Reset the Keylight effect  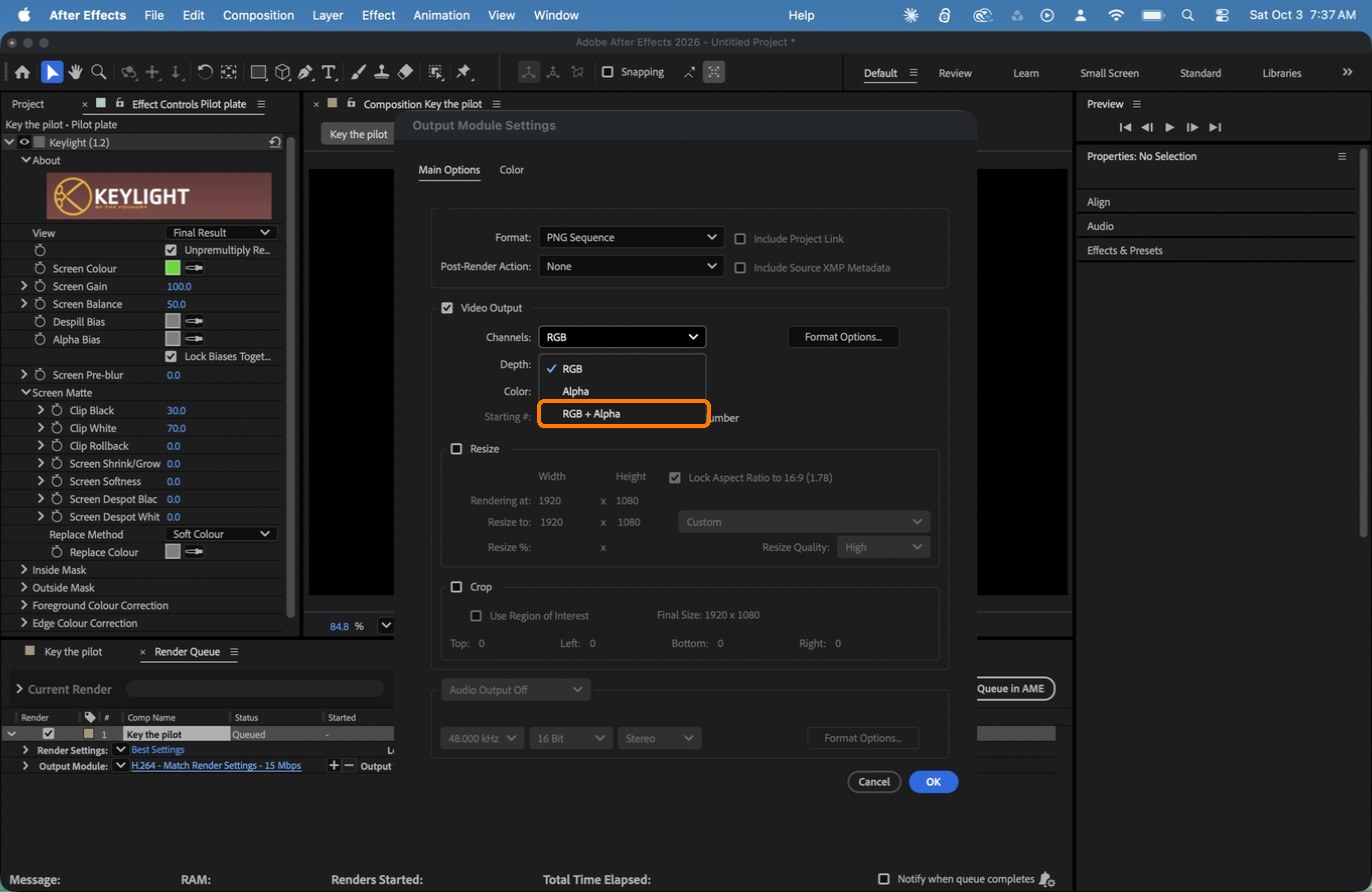click(275, 143)
